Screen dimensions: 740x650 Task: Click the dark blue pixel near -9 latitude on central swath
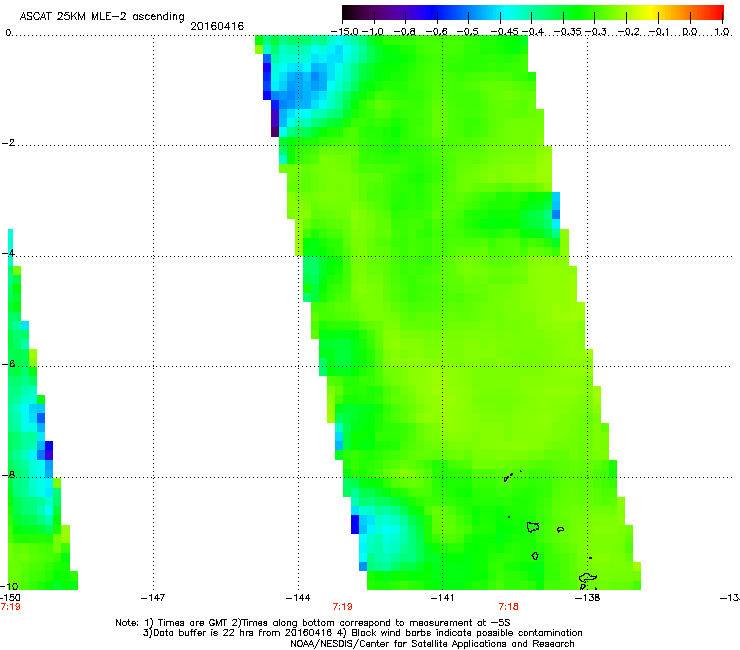(x=355, y=524)
